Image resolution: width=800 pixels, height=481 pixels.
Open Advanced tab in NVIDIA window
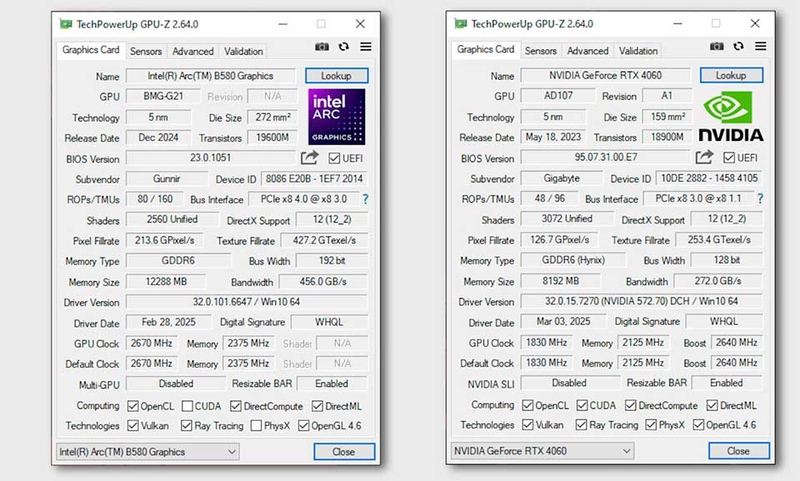point(588,51)
